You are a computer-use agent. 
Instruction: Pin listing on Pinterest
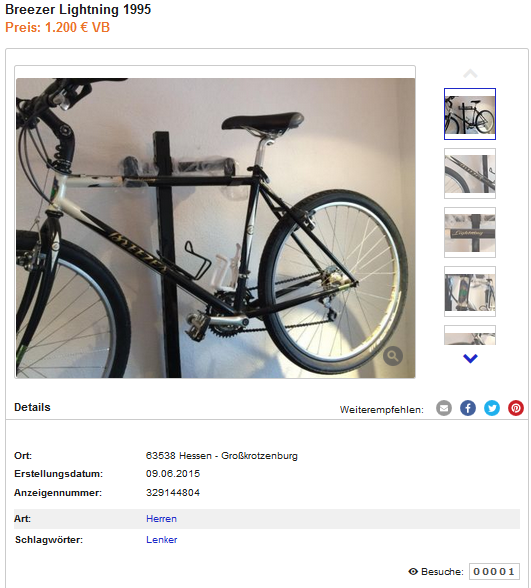click(x=516, y=408)
